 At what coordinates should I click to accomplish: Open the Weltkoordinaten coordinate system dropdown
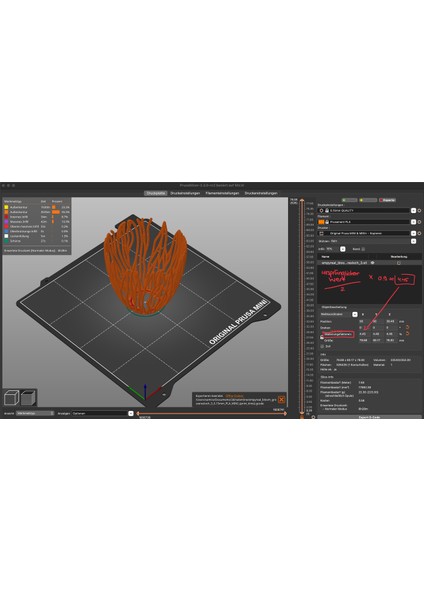355,314
